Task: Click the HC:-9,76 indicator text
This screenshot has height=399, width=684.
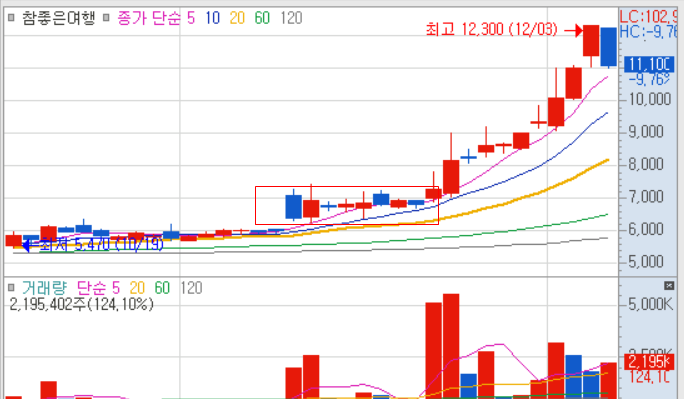Action: [x=648, y=31]
